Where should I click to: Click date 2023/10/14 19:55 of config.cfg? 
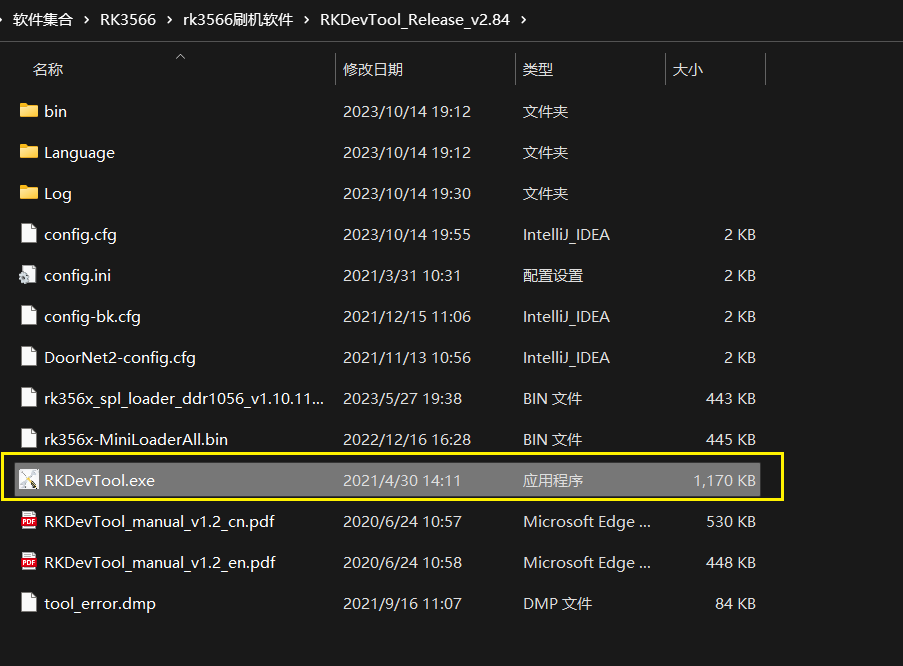click(407, 234)
